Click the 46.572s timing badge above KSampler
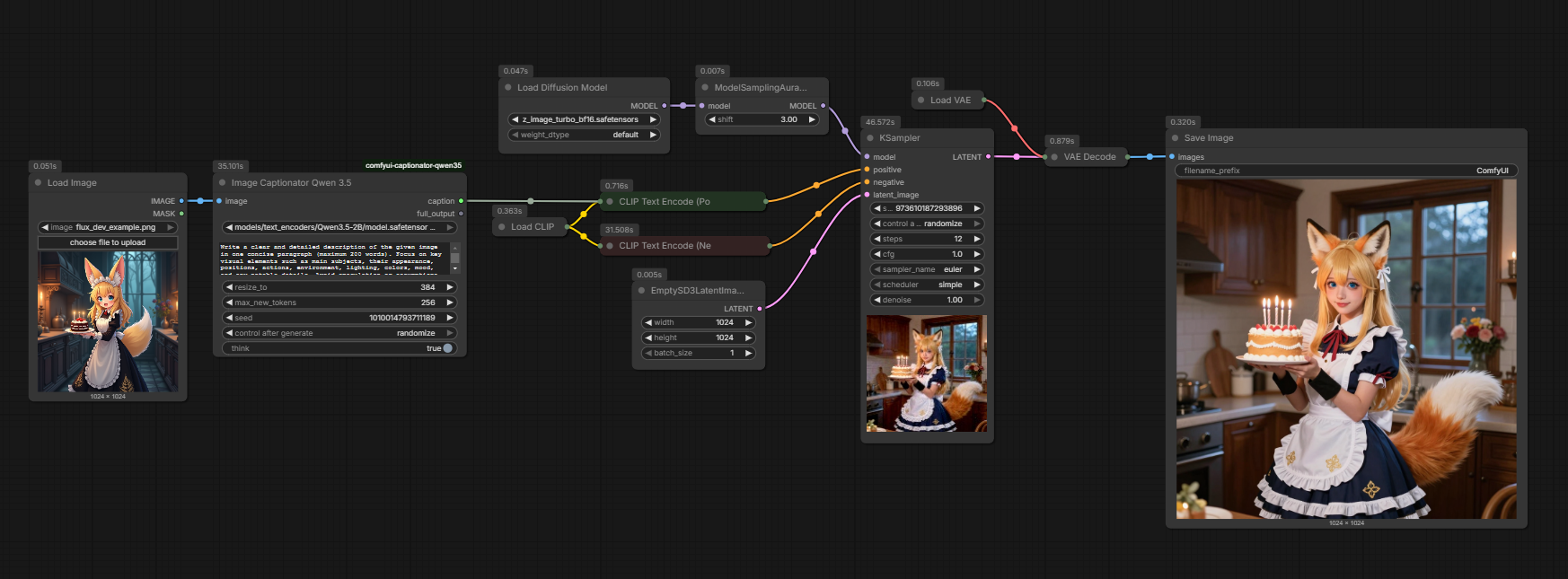The height and width of the screenshot is (579, 1568). 880,122
